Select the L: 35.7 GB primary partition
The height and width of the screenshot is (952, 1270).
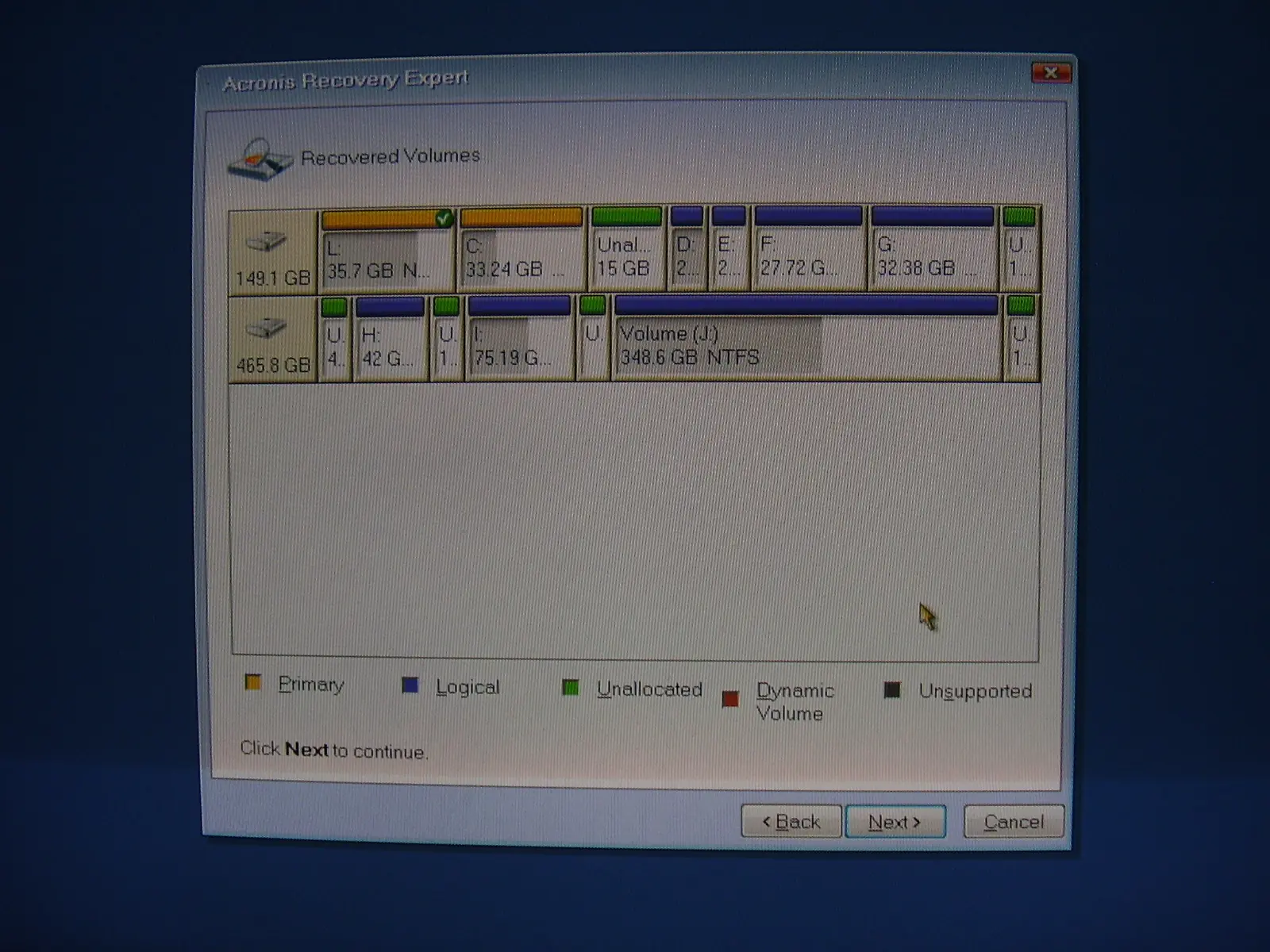click(387, 251)
